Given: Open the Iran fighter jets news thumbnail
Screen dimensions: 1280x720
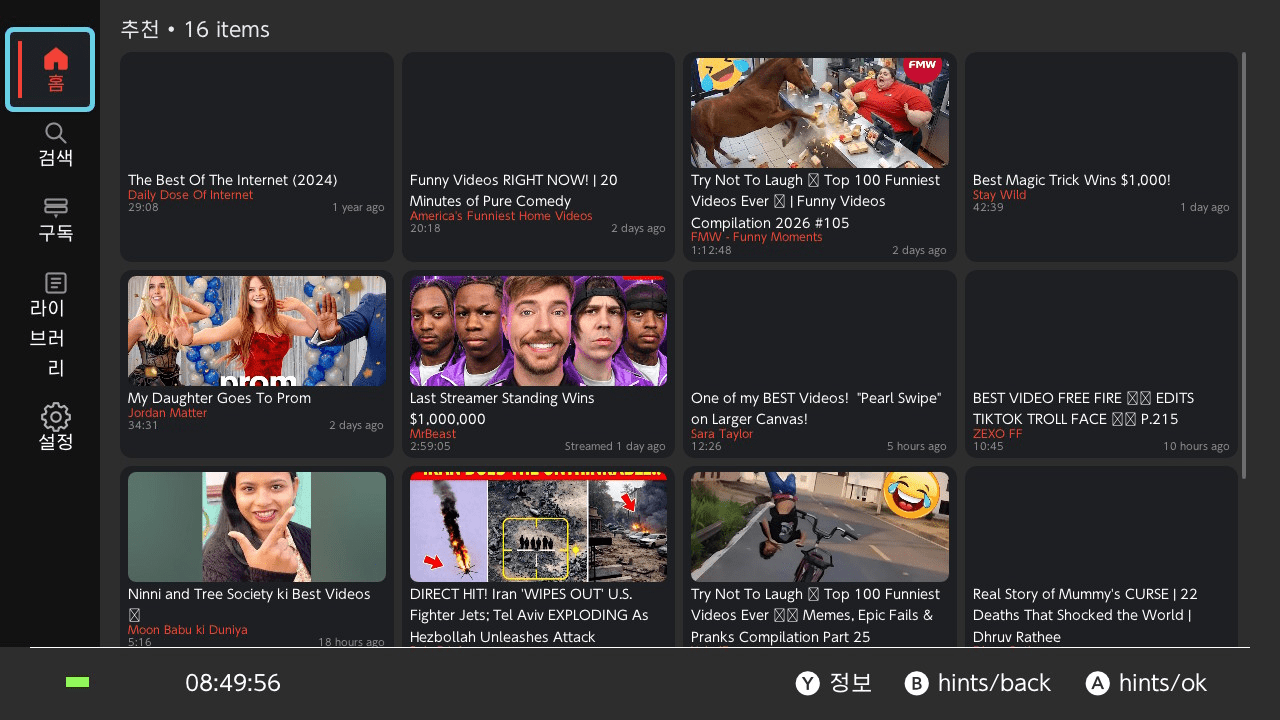Looking at the screenshot, I should click(x=538, y=527).
